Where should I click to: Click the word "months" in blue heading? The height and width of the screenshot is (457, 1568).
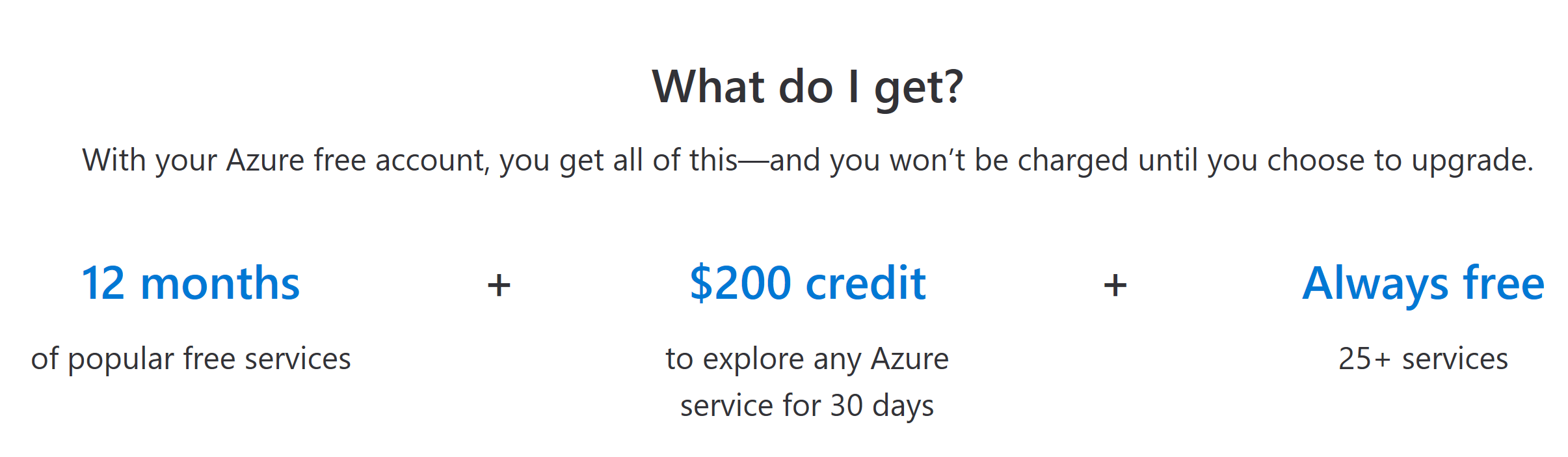pos(220,284)
